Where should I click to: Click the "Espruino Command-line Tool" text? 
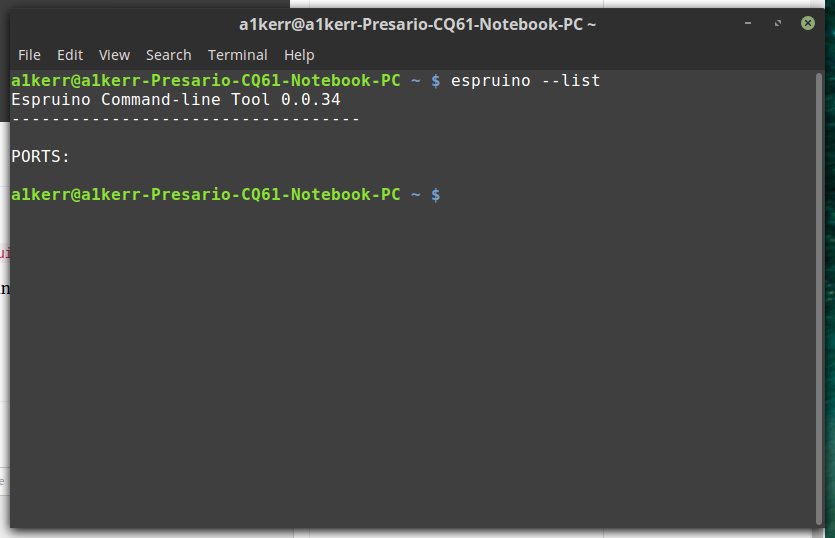(141, 100)
